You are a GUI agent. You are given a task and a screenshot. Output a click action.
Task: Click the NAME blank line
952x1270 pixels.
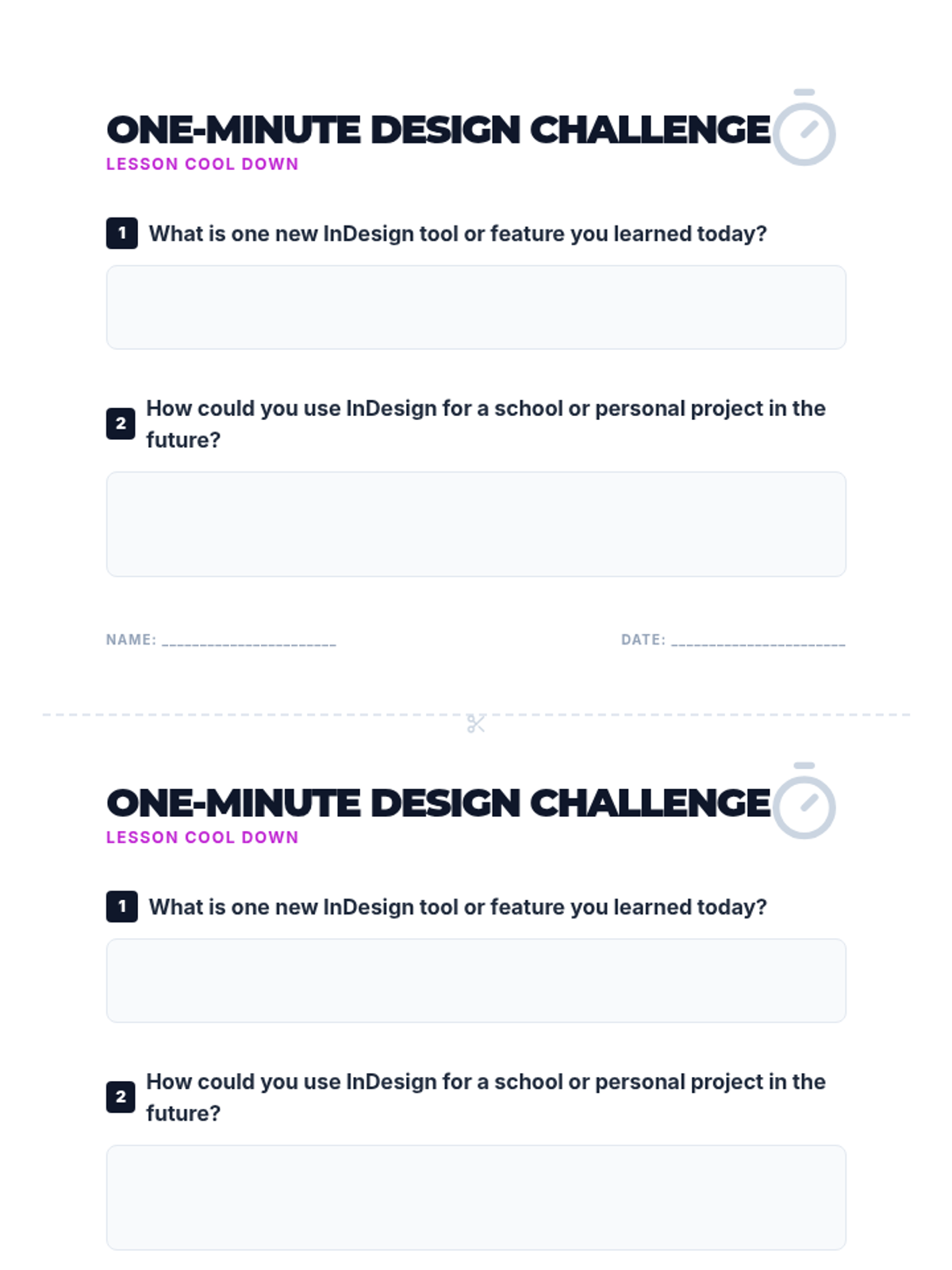pos(249,641)
